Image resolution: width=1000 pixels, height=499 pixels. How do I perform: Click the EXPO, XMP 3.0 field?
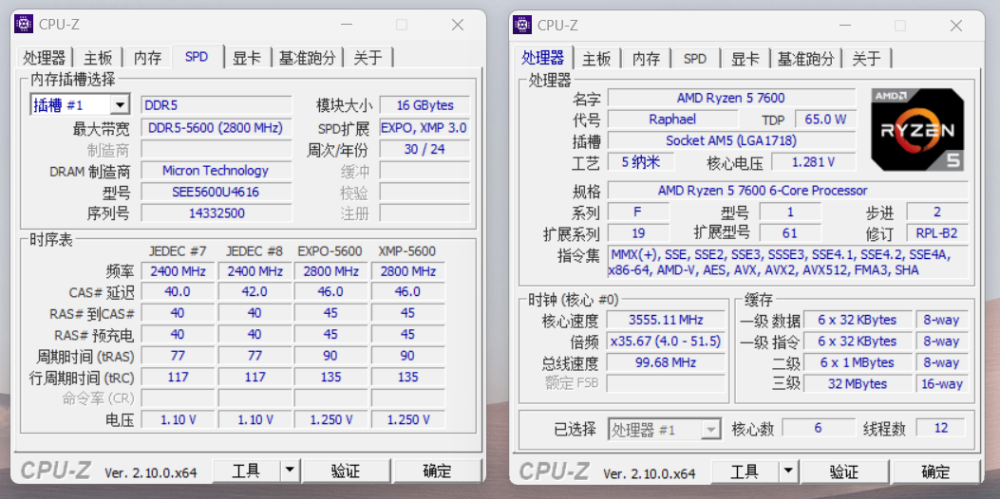pyautogui.click(x=425, y=128)
